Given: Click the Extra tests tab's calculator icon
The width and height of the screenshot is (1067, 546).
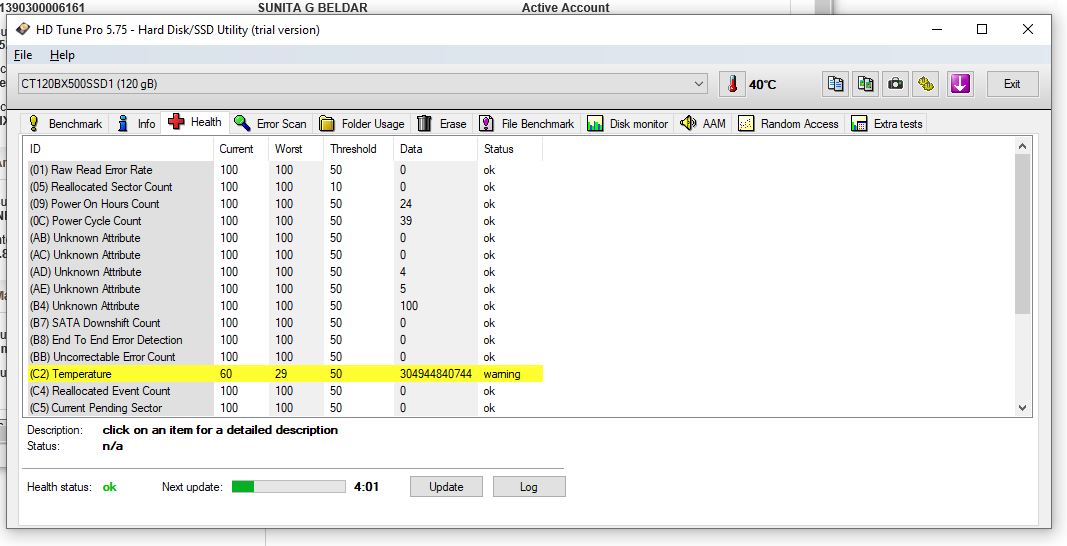Looking at the screenshot, I should 859,123.
